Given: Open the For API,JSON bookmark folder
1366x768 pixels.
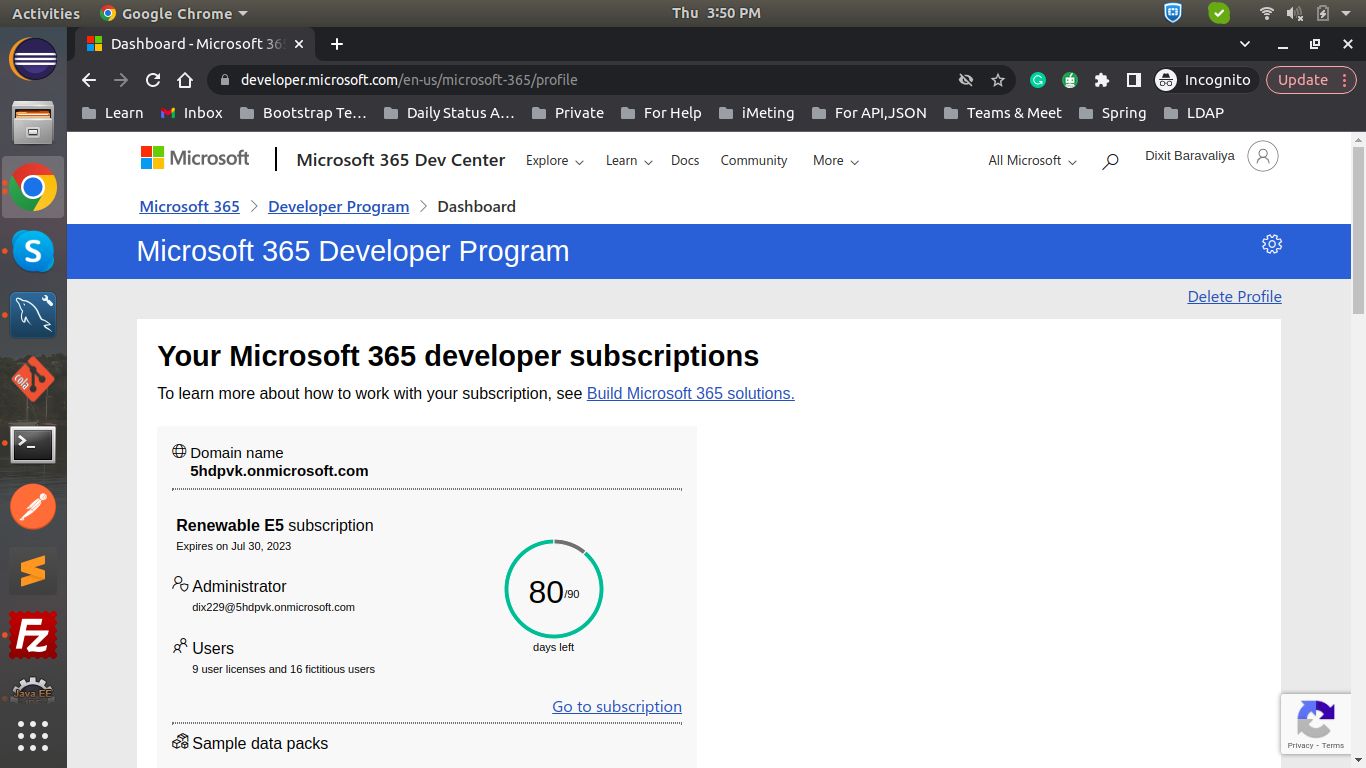Looking at the screenshot, I should click(869, 113).
